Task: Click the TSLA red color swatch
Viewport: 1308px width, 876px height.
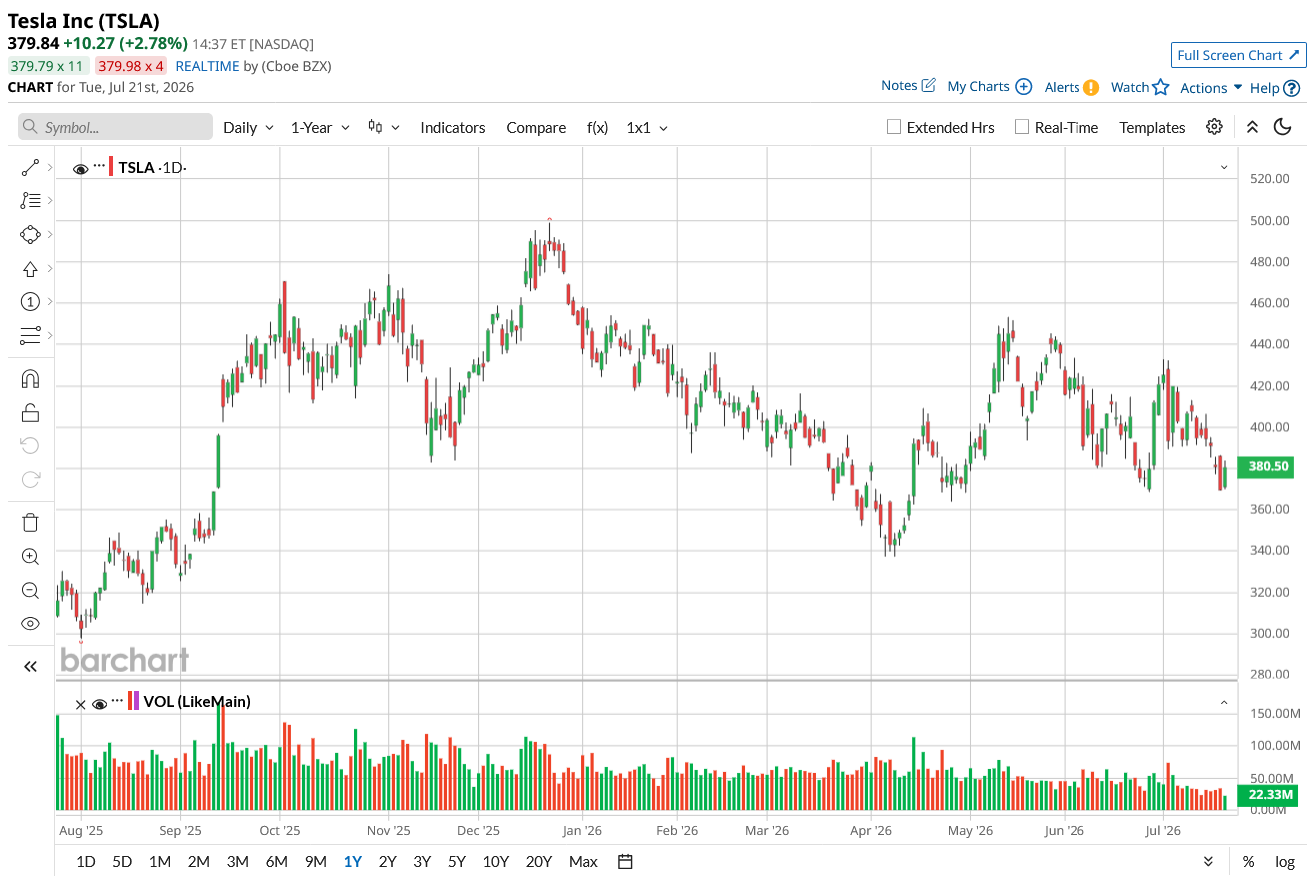Action: point(111,167)
